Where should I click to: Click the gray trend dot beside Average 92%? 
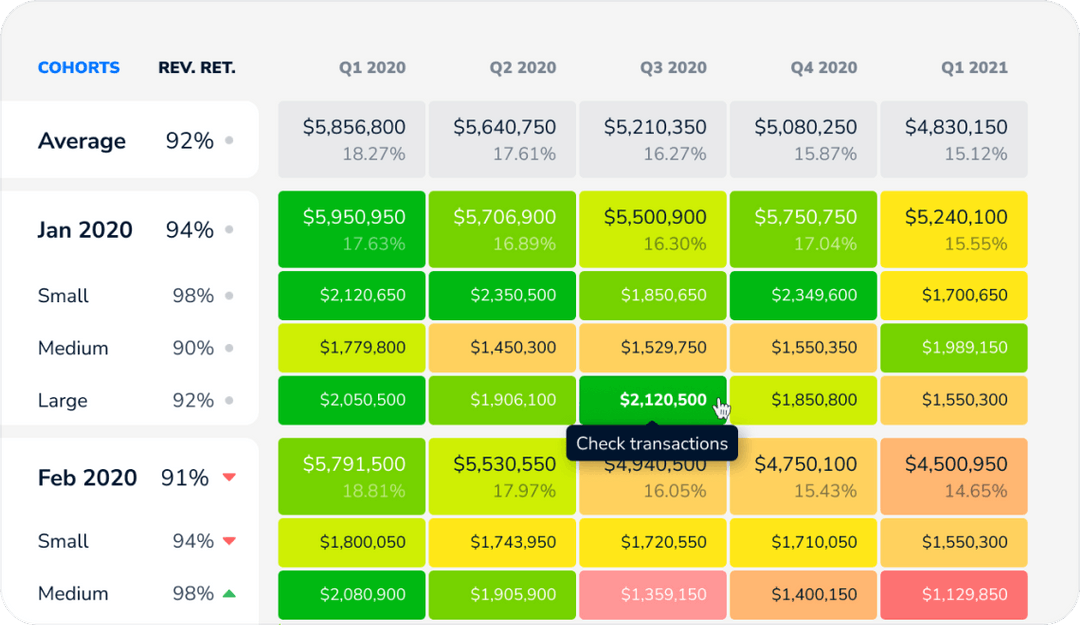click(x=229, y=141)
